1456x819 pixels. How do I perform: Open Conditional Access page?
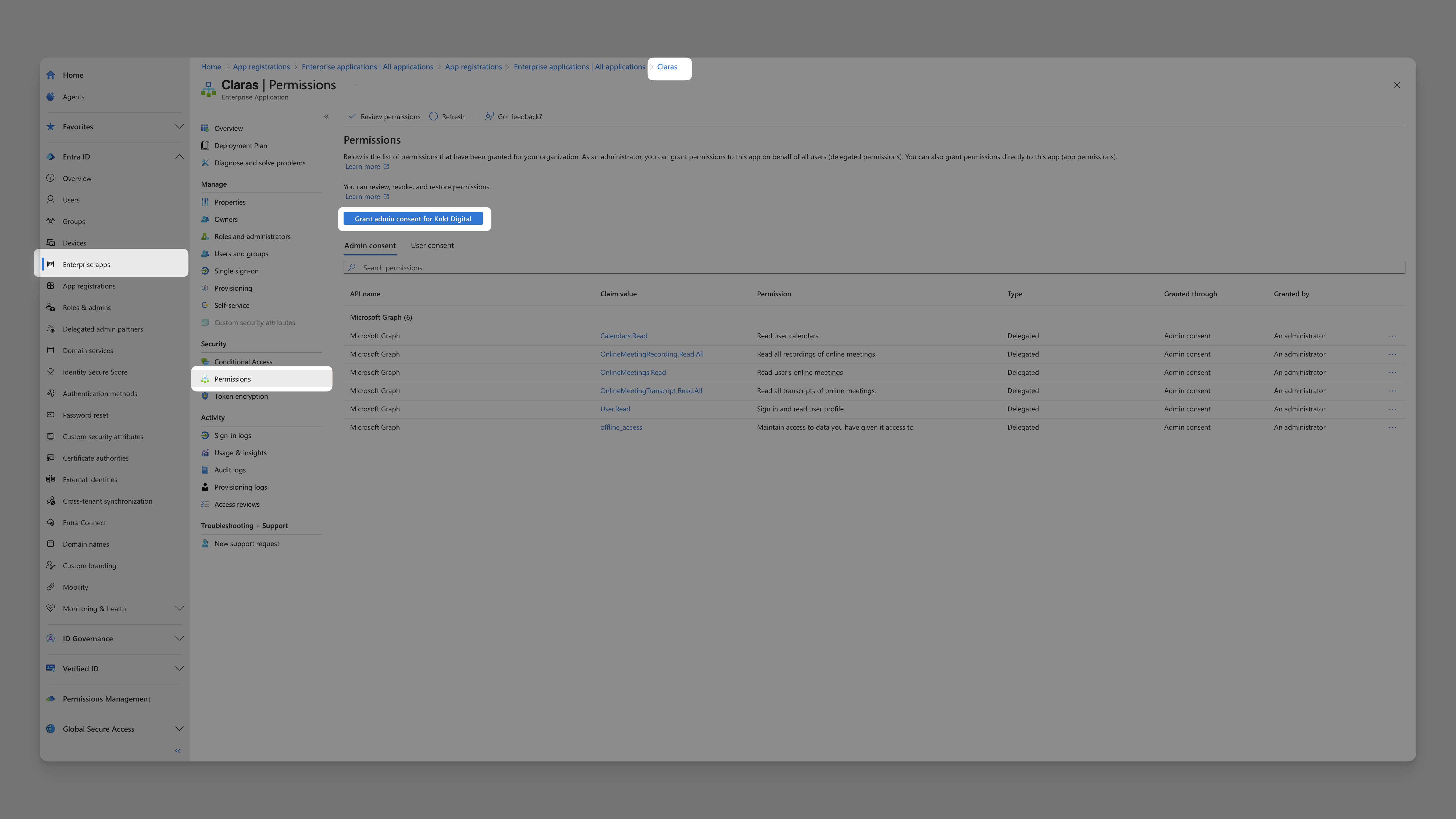[x=243, y=362]
